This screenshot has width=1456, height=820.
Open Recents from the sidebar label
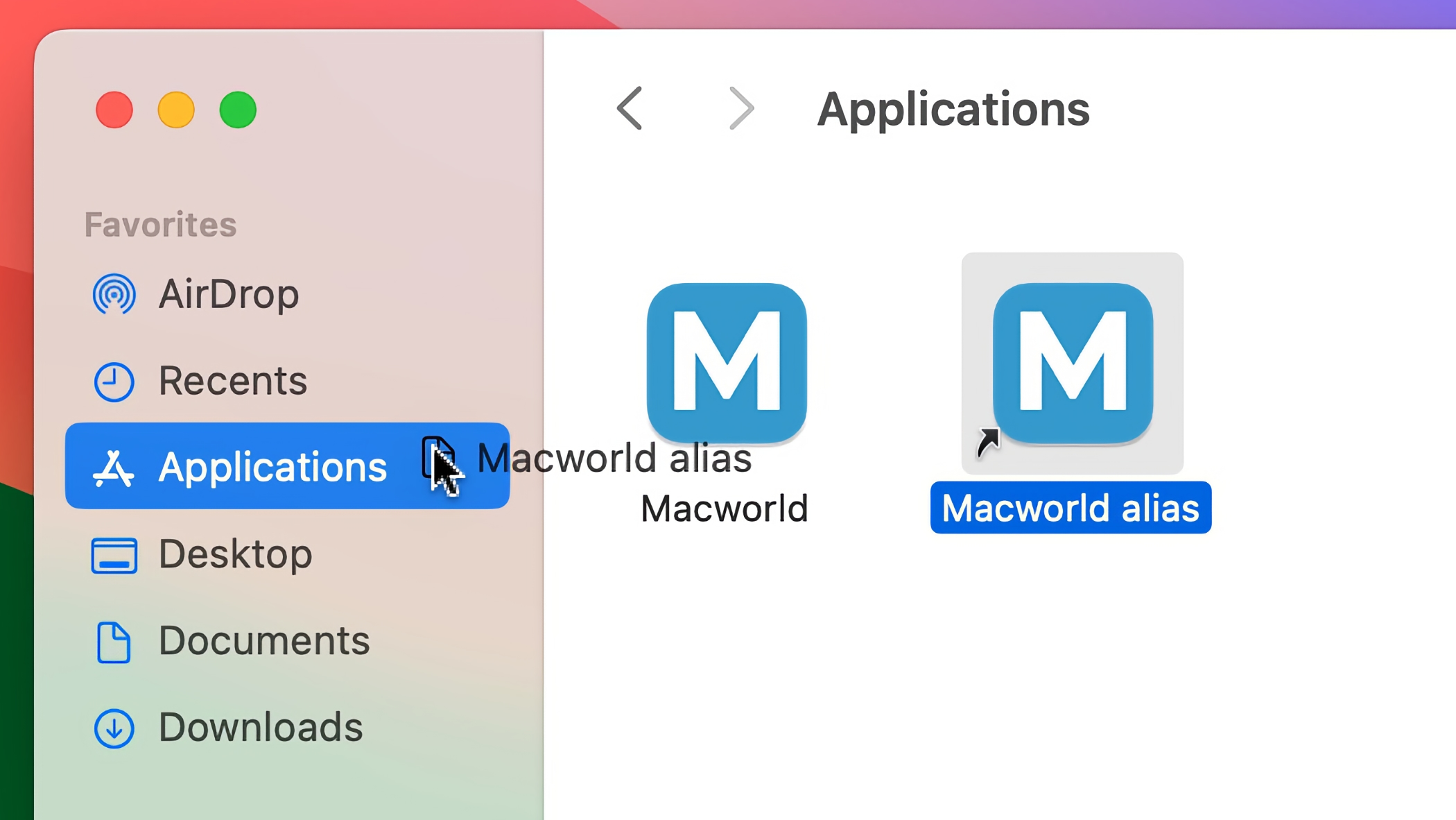[233, 381]
